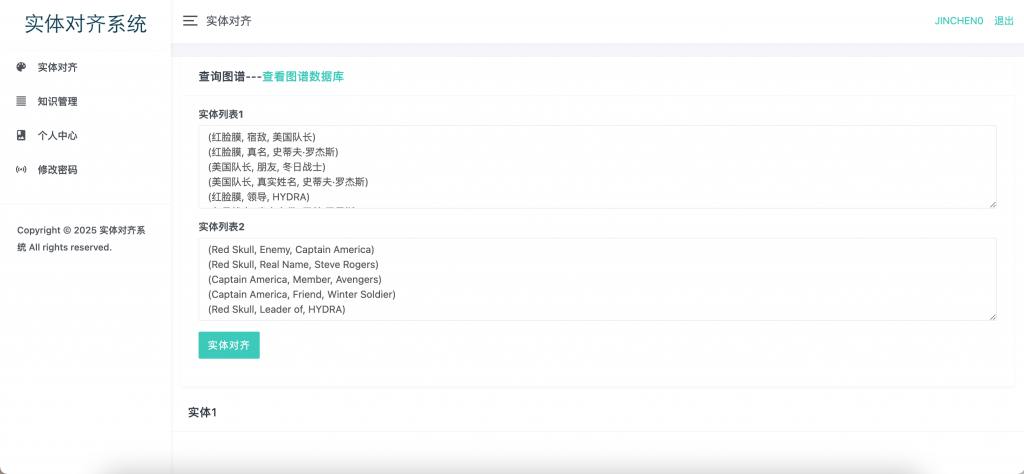1024x474 pixels.
Task: Click the 实体1 results heading
Action: pos(202,413)
